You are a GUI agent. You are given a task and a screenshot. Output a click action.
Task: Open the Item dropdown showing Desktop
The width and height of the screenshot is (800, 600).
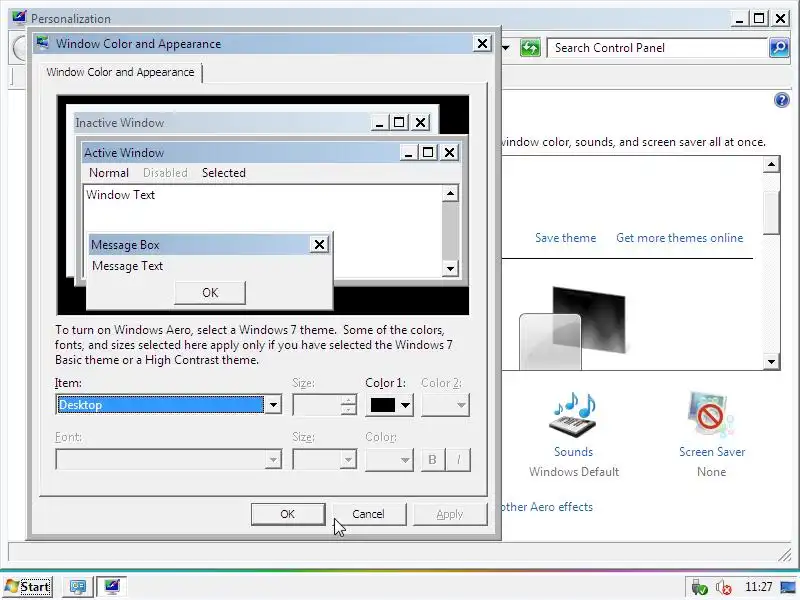[168, 405]
